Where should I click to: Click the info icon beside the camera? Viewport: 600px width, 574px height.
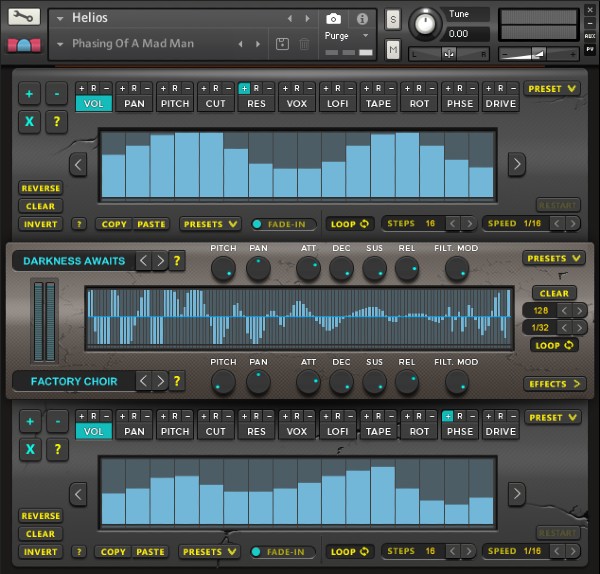click(361, 19)
